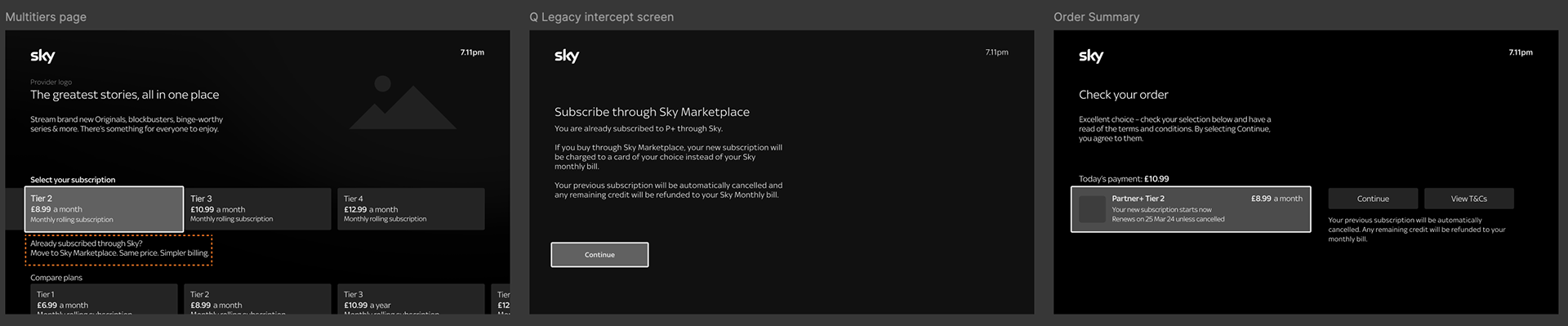This screenshot has height=326, width=1568.
Task: Click 'Subscribe through Sky Marketplace' heading
Action: 652,112
